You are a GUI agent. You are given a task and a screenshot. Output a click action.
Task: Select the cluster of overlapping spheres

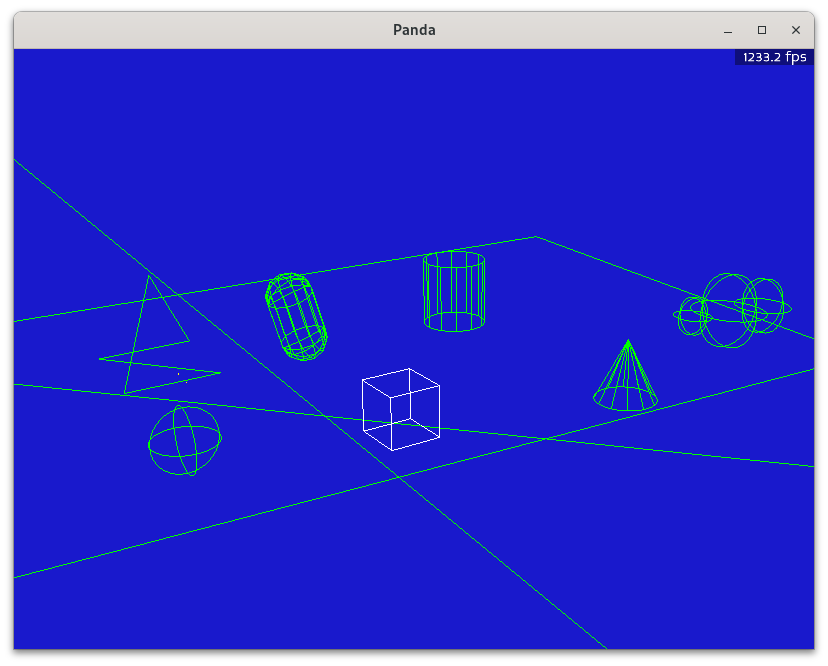click(732, 311)
